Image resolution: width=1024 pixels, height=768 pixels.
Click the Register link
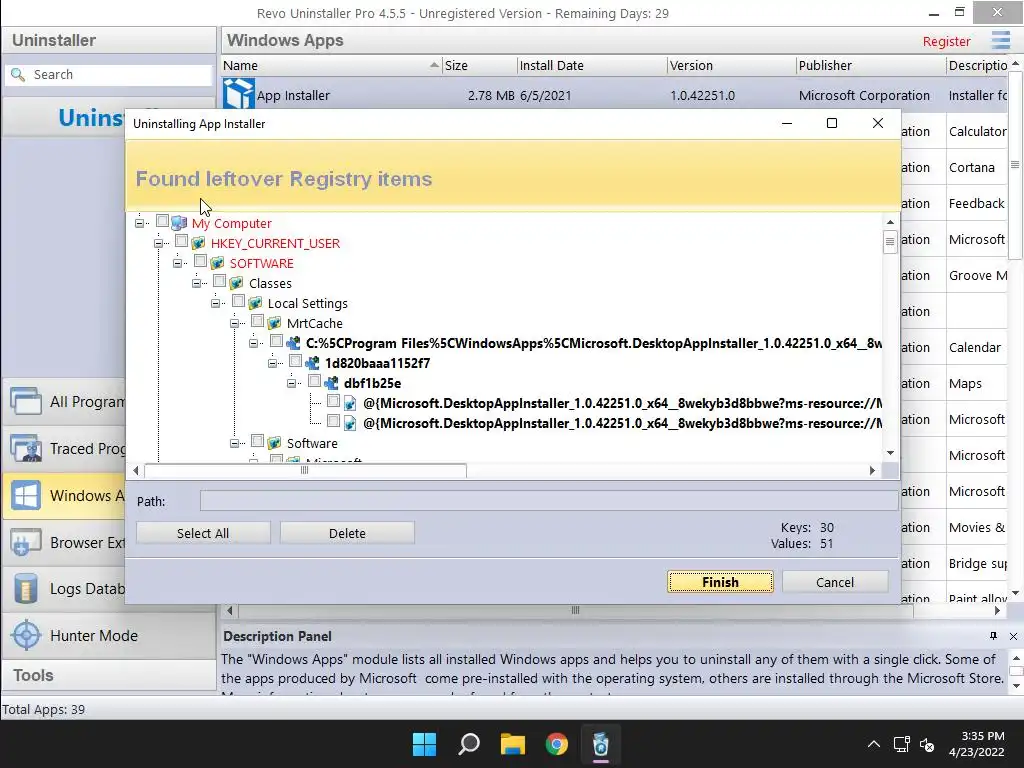point(946,41)
